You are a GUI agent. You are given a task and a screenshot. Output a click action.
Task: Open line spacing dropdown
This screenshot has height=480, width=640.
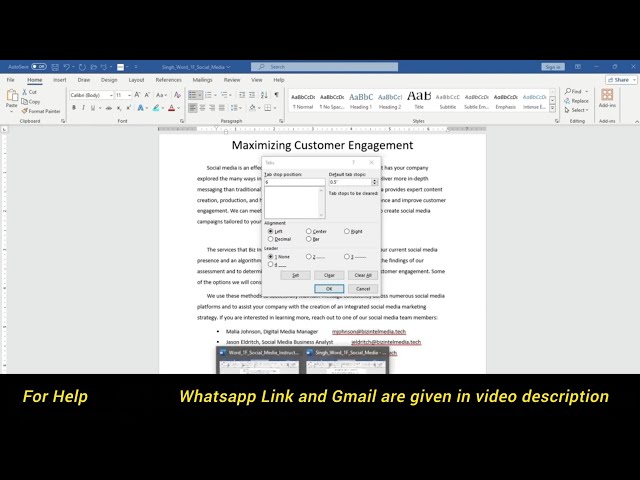coord(234,108)
